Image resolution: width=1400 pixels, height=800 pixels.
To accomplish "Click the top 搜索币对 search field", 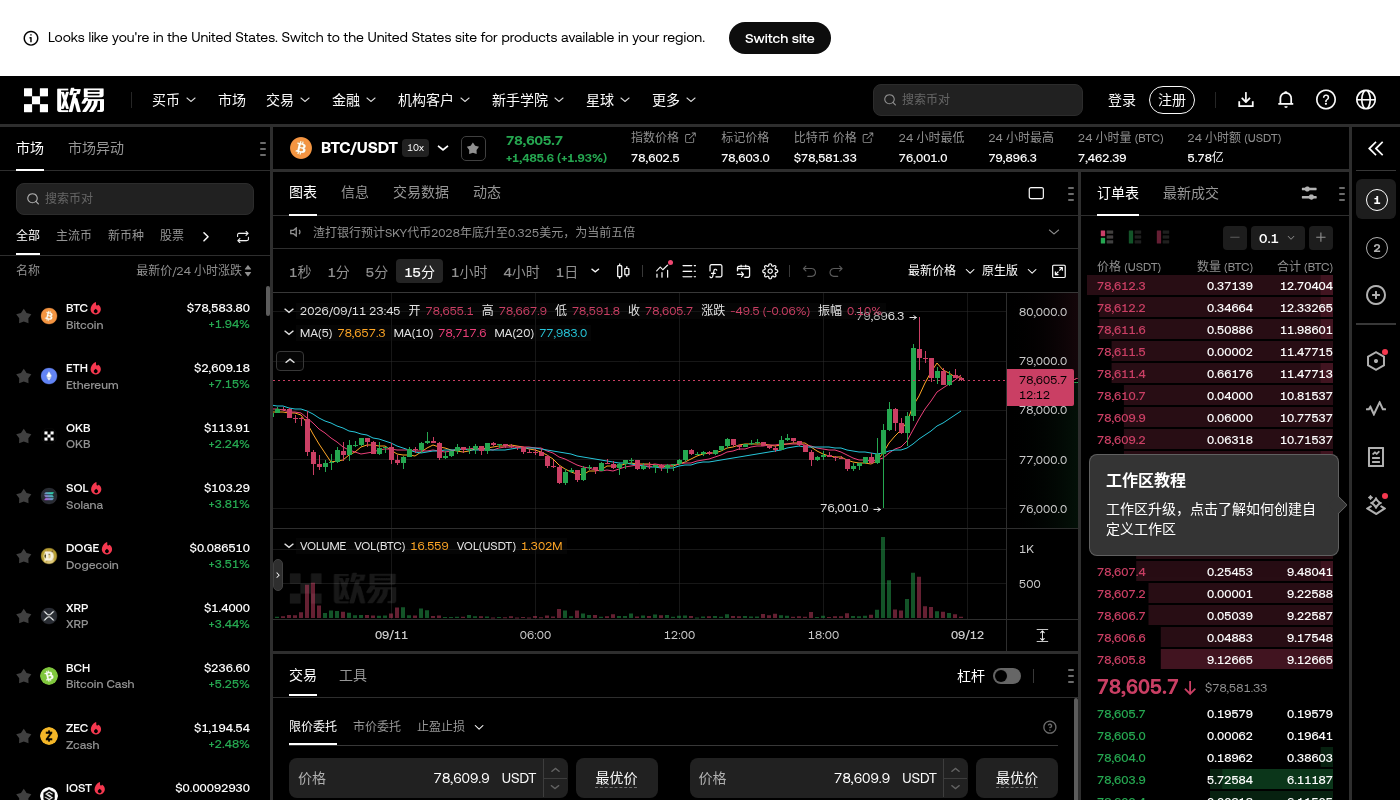I will [x=978, y=100].
